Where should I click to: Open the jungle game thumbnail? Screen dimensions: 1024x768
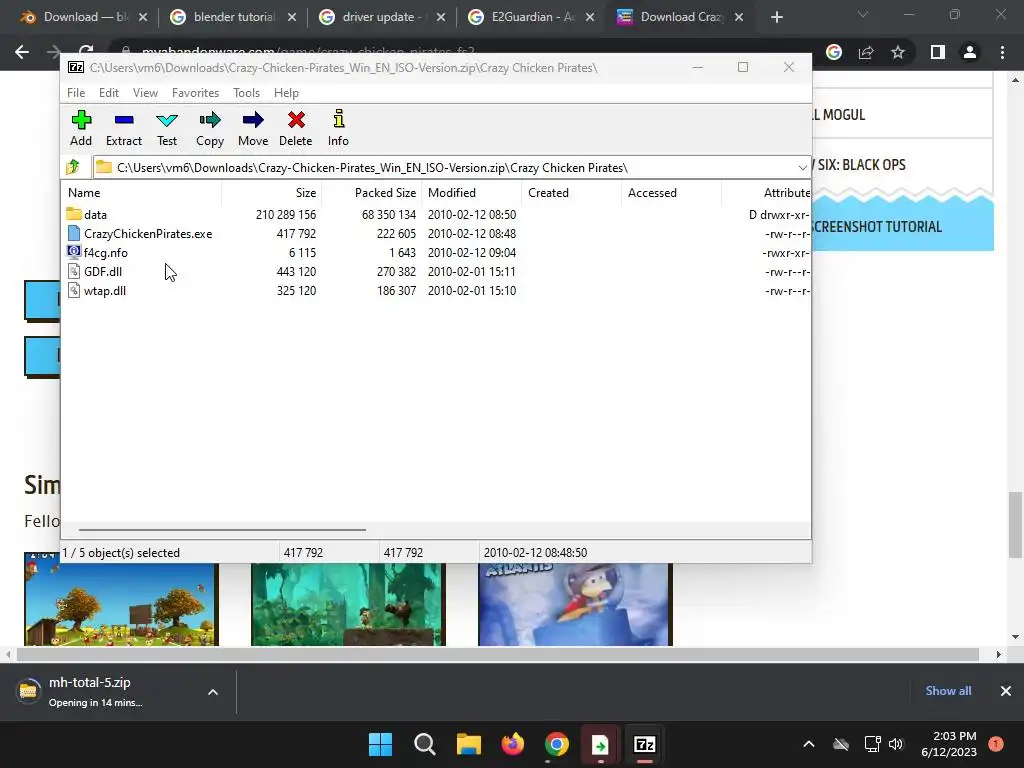(x=348, y=604)
